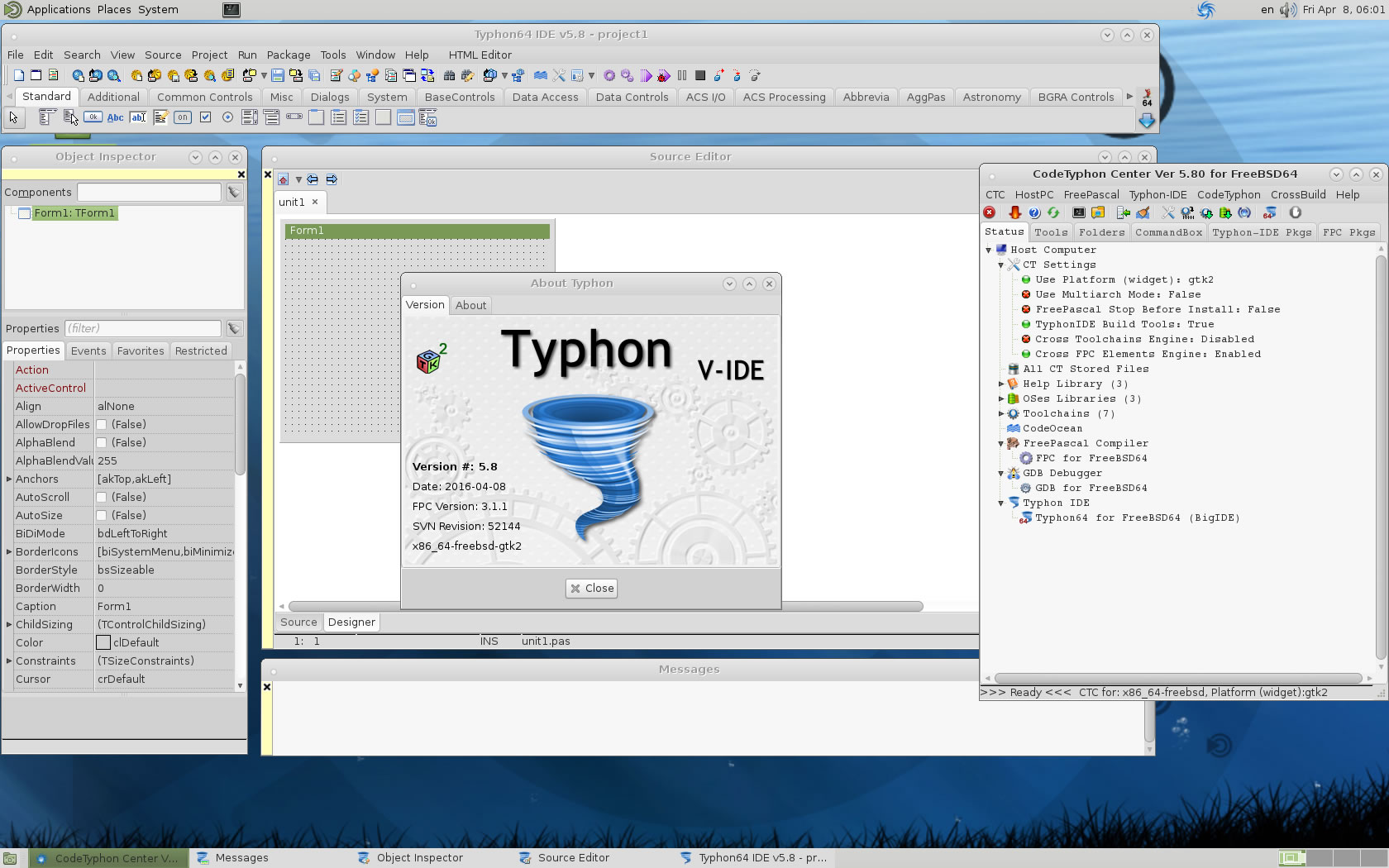The height and width of the screenshot is (868, 1389).
Task: Expand the Constraints property
Action: click(9, 661)
